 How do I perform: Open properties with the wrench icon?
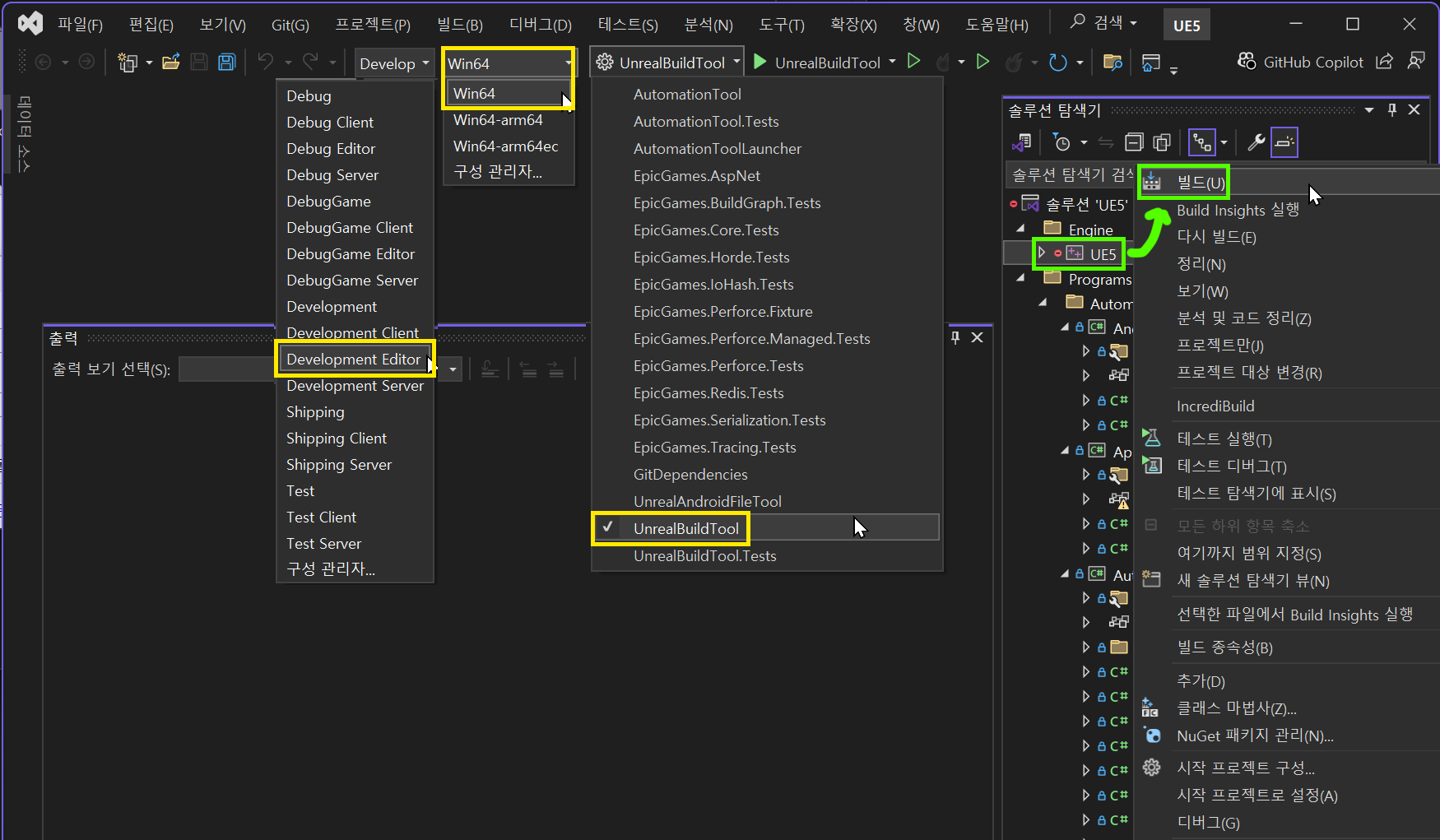point(1256,142)
